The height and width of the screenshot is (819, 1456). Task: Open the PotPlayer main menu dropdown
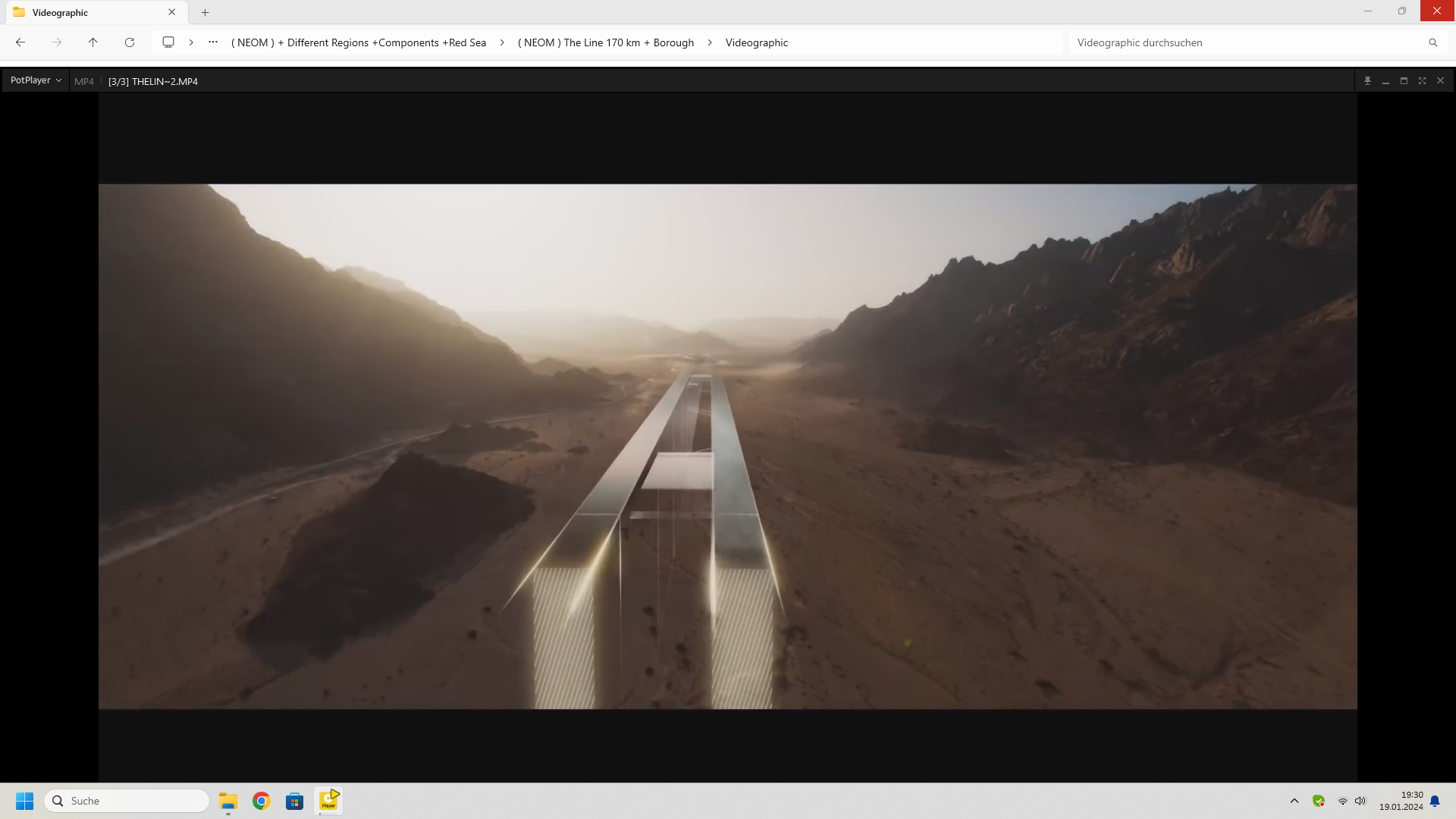[36, 80]
